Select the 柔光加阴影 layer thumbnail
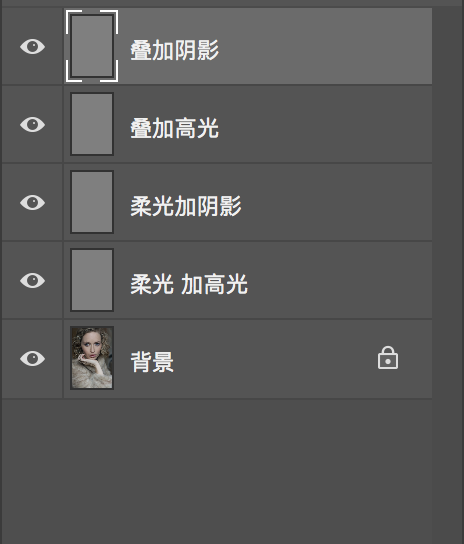This screenshot has width=464, height=544. pos(92,202)
